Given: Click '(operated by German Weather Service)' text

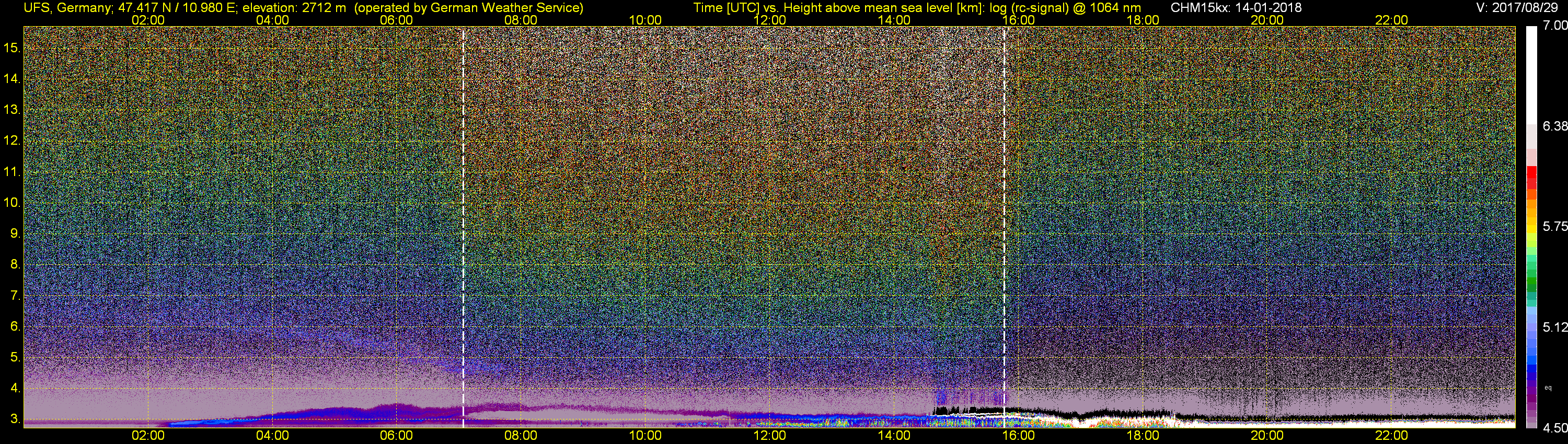Looking at the screenshot, I should (469, 8).
